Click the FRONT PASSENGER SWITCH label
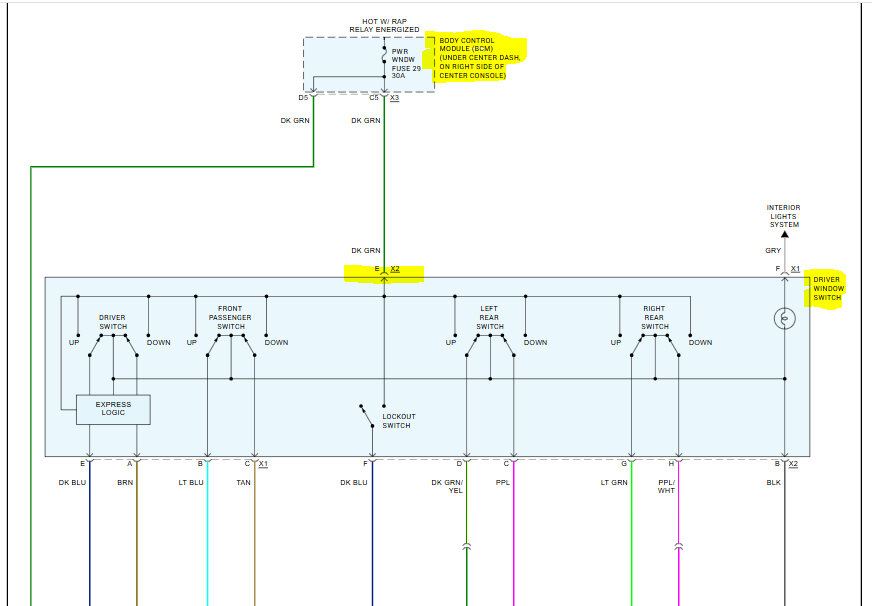This screenshot has width=872, height=606. [x=230, y=317]
